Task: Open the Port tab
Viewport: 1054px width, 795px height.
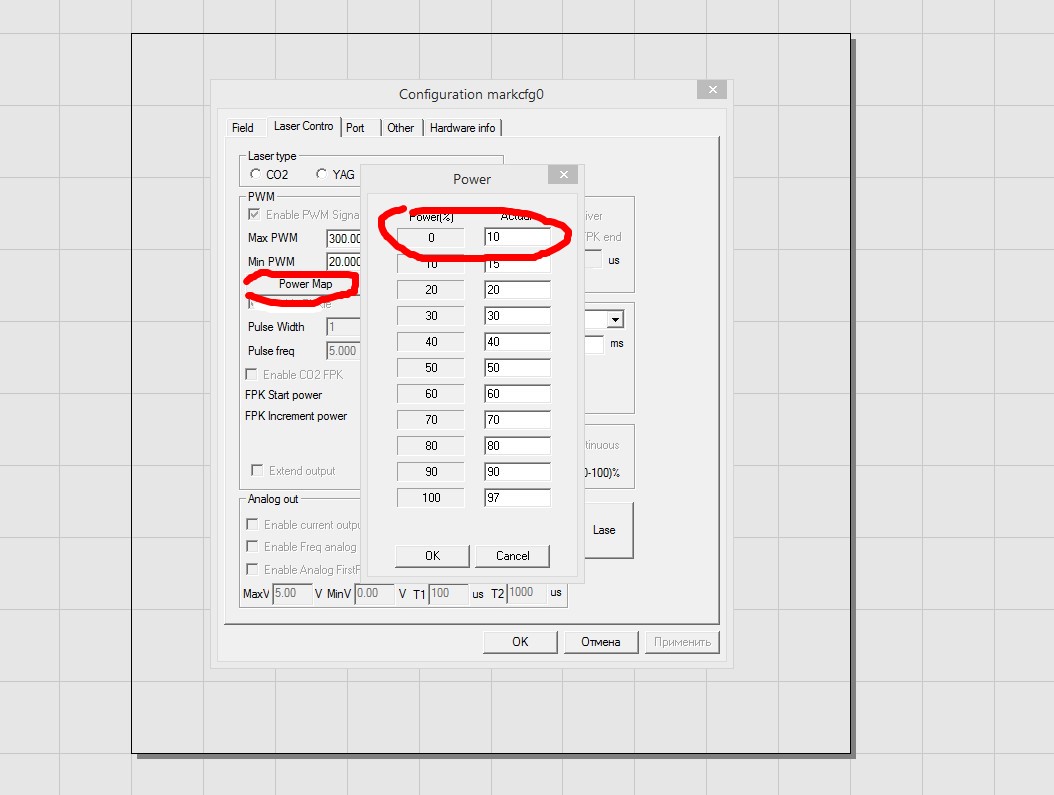Action: coord(355,128)
